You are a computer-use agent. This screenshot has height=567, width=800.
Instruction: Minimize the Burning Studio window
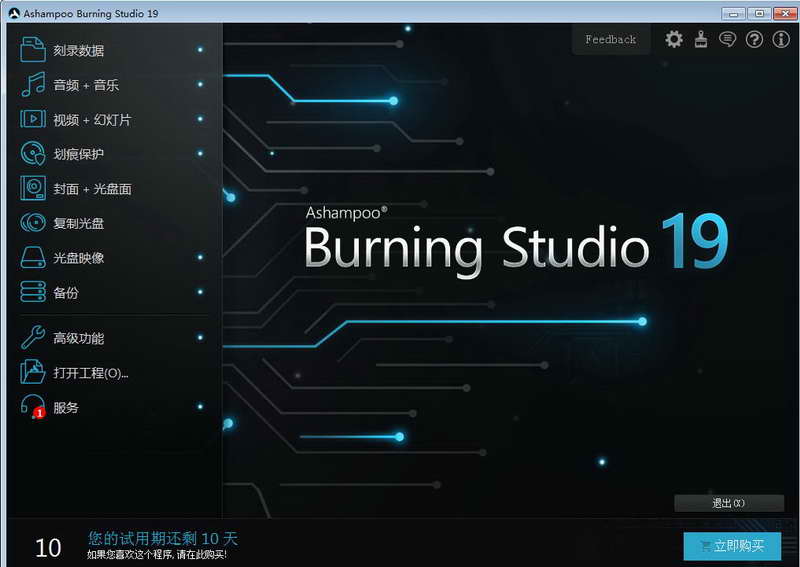pos(734,13)
